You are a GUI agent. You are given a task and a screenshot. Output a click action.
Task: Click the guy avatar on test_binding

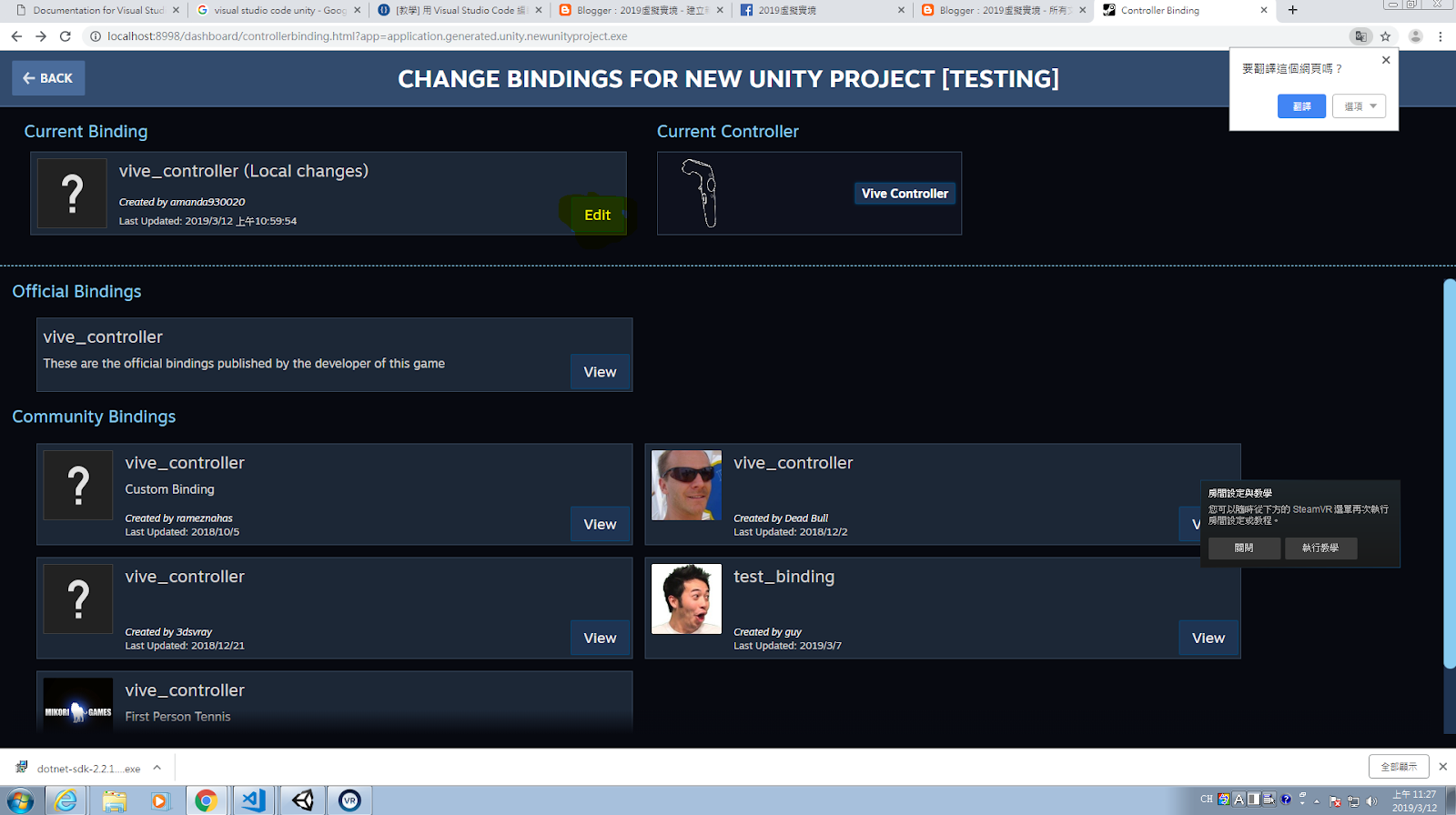point(686,599)
